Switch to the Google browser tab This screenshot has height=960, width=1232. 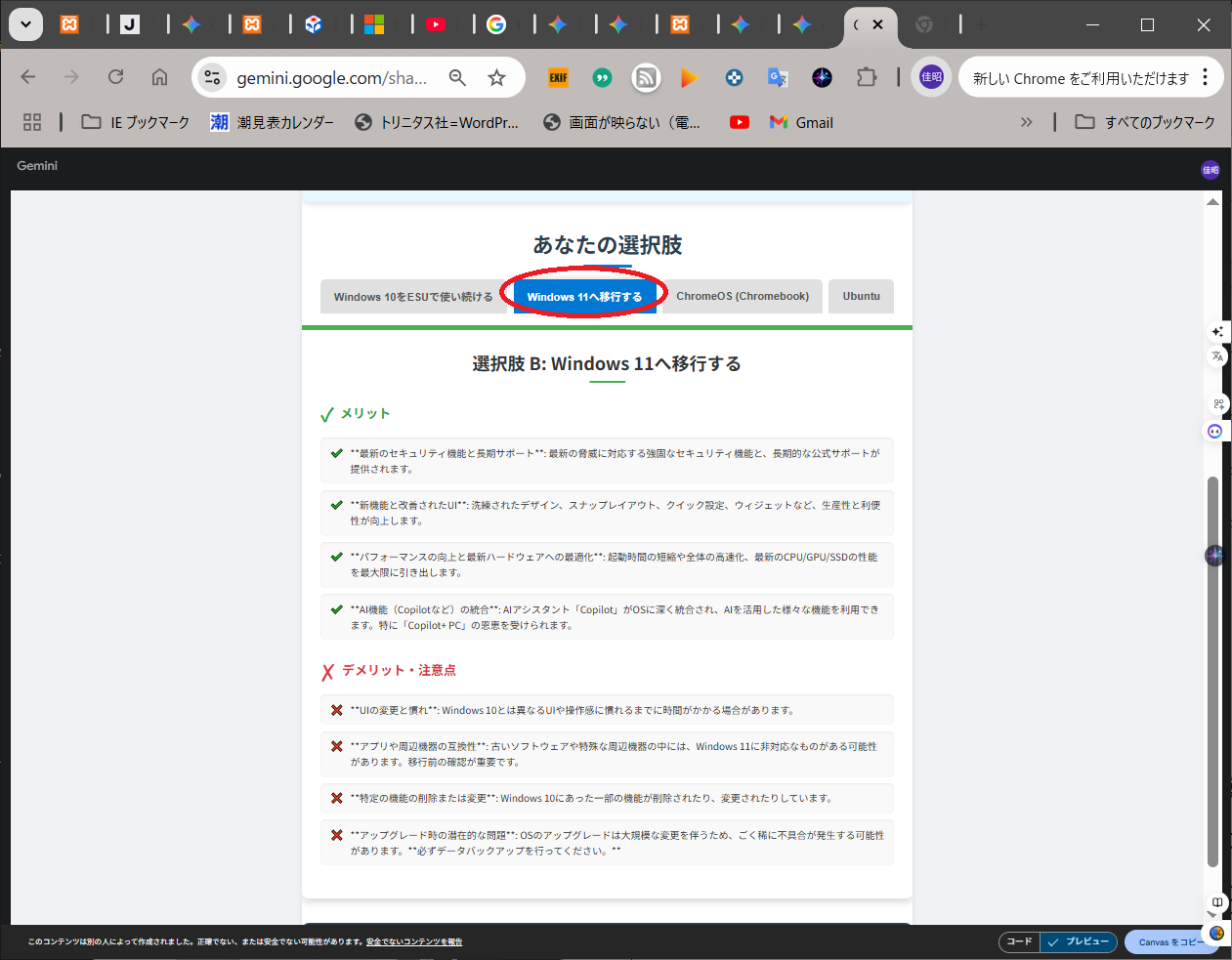pyautogui.click(x=496, y=24)
